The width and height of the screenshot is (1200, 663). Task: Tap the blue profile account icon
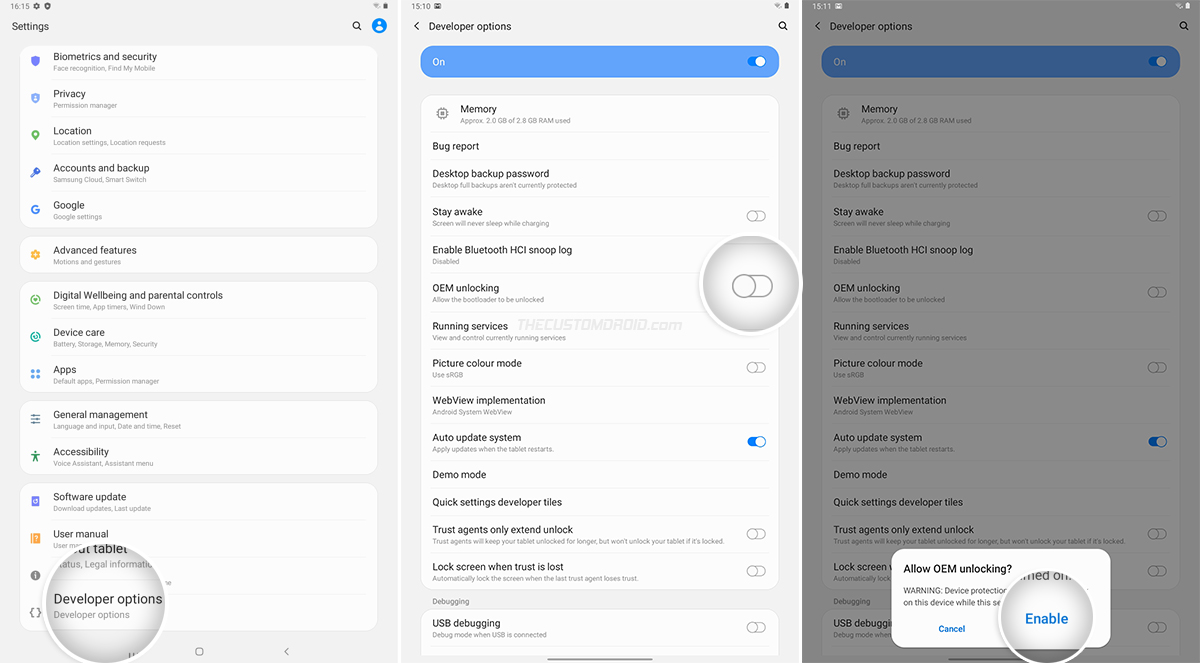[379, 26]
